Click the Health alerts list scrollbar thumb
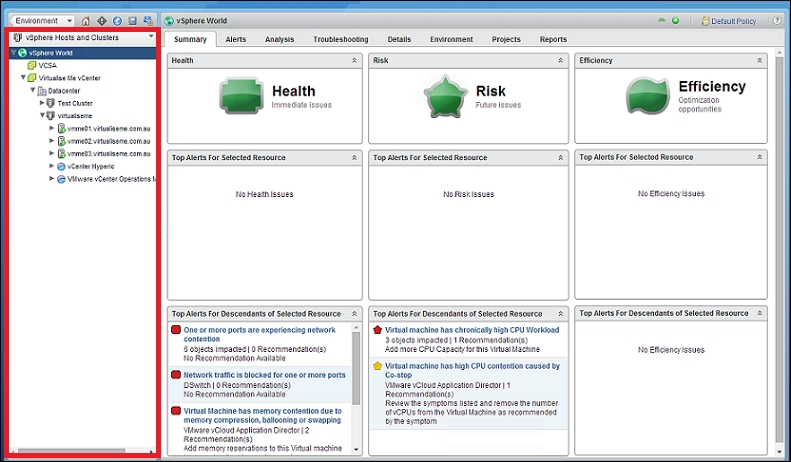This screenshot has width=791, height=462. [x=356, y=368]
